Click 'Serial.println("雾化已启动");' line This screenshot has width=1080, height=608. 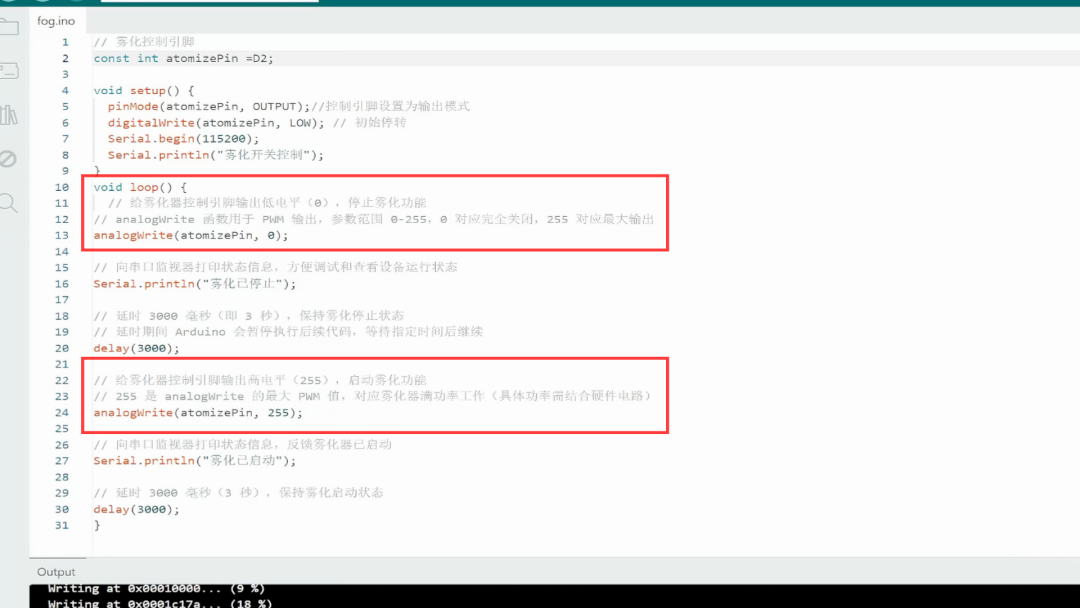195,461
